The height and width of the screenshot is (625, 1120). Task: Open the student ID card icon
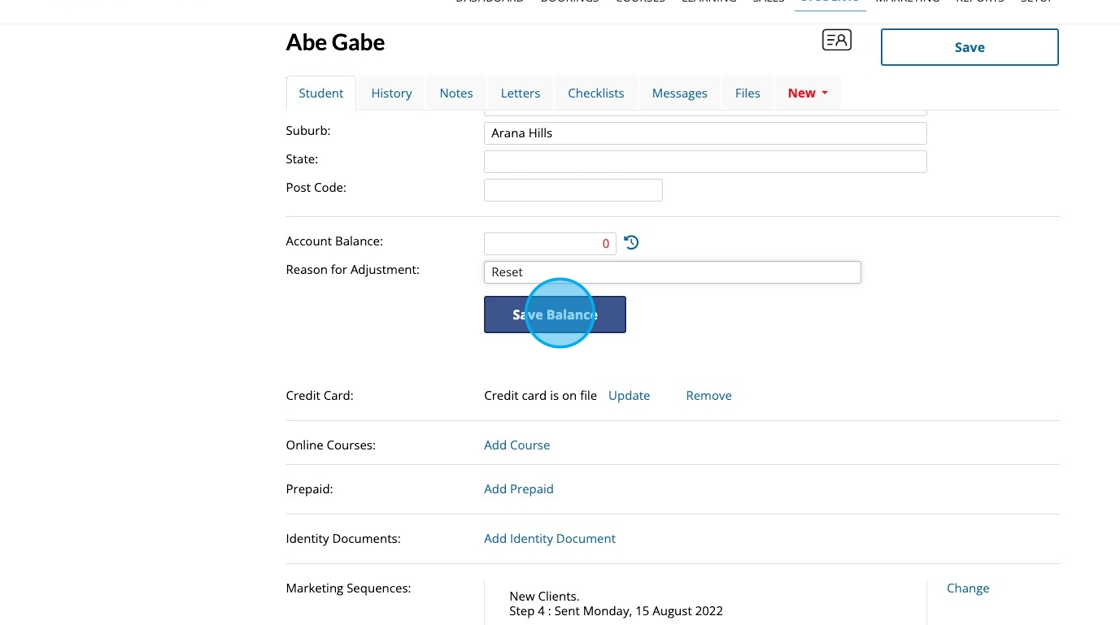[836, 40]
